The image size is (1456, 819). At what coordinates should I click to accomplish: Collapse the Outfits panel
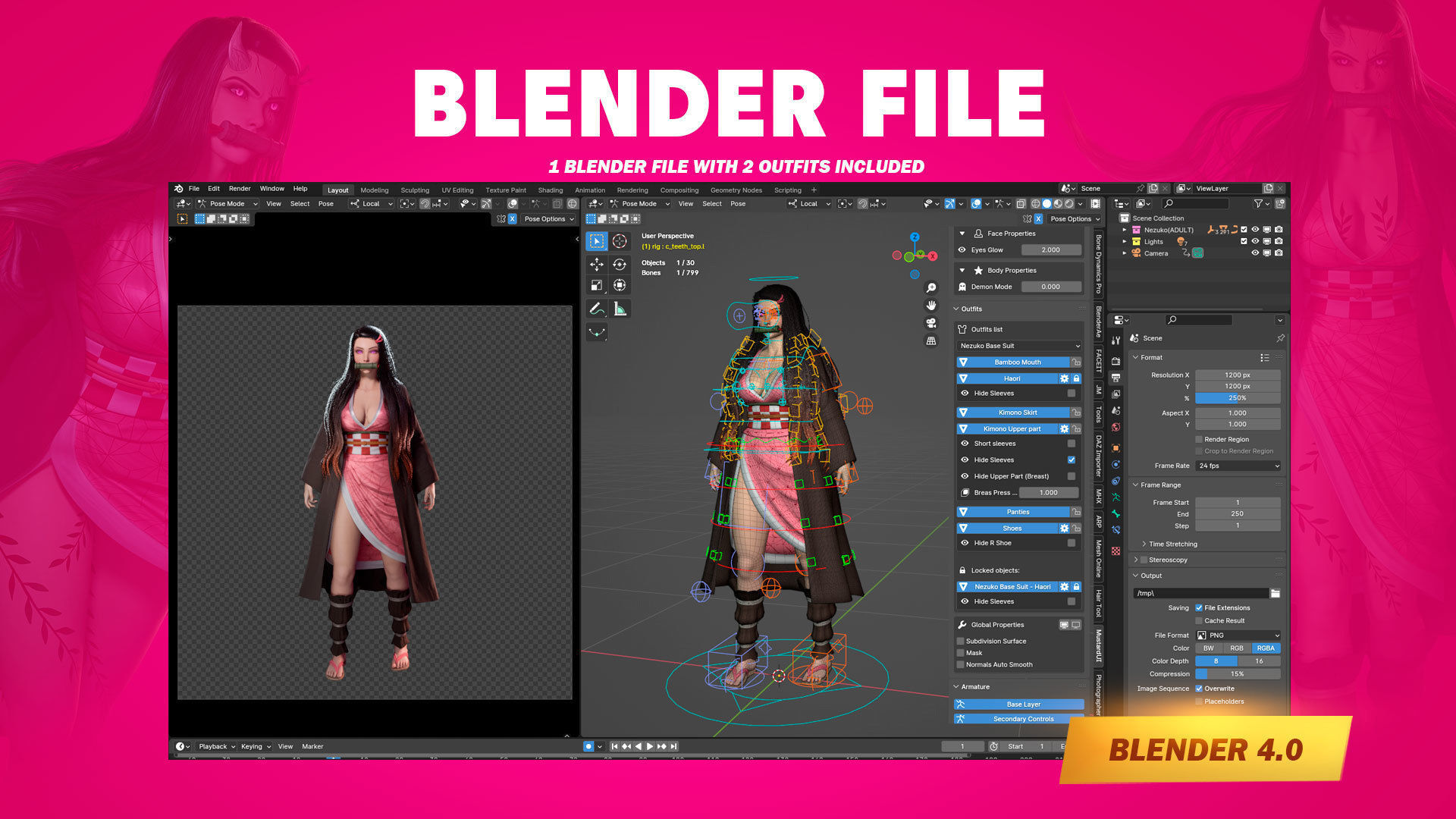[957, 309]
